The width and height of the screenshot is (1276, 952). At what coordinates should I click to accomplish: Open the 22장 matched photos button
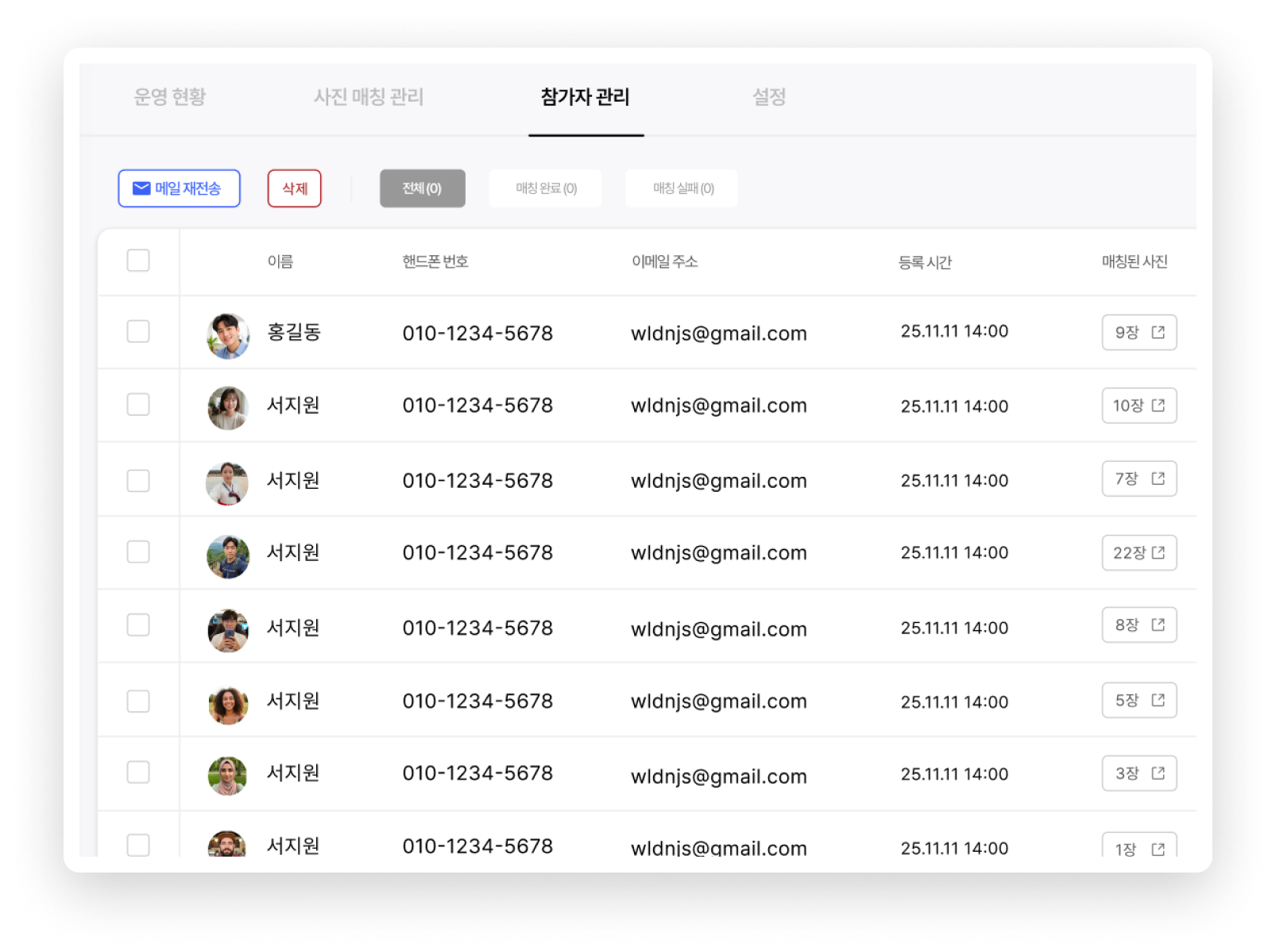click(1139, 552)
